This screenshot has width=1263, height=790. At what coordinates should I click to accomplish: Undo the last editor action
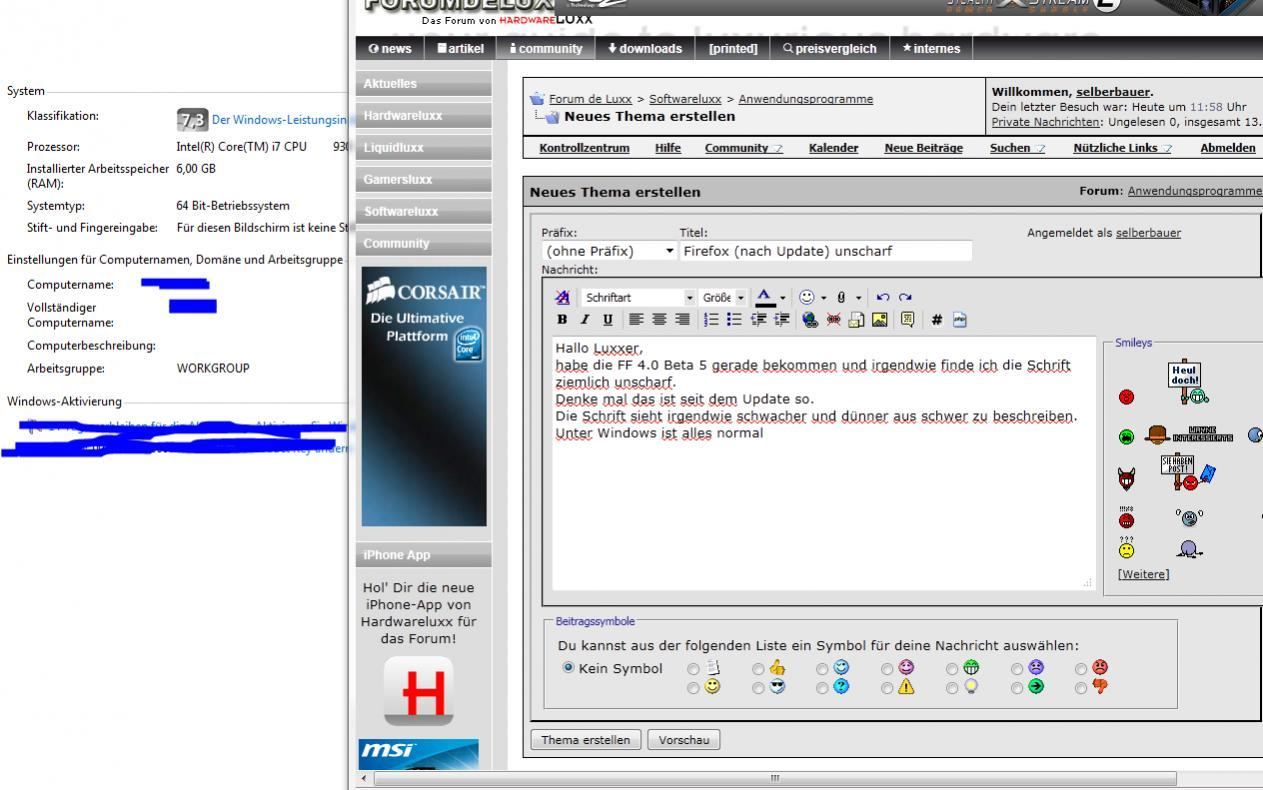883,298
